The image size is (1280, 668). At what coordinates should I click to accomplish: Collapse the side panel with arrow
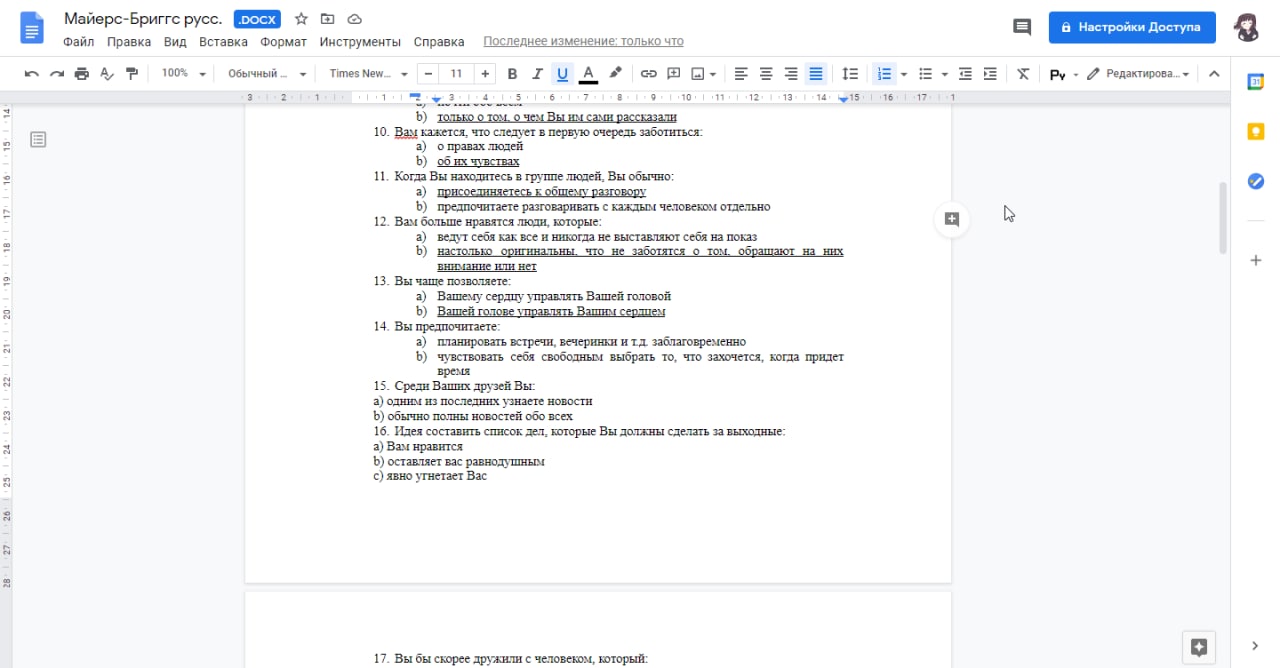(x=1256, y=646)
